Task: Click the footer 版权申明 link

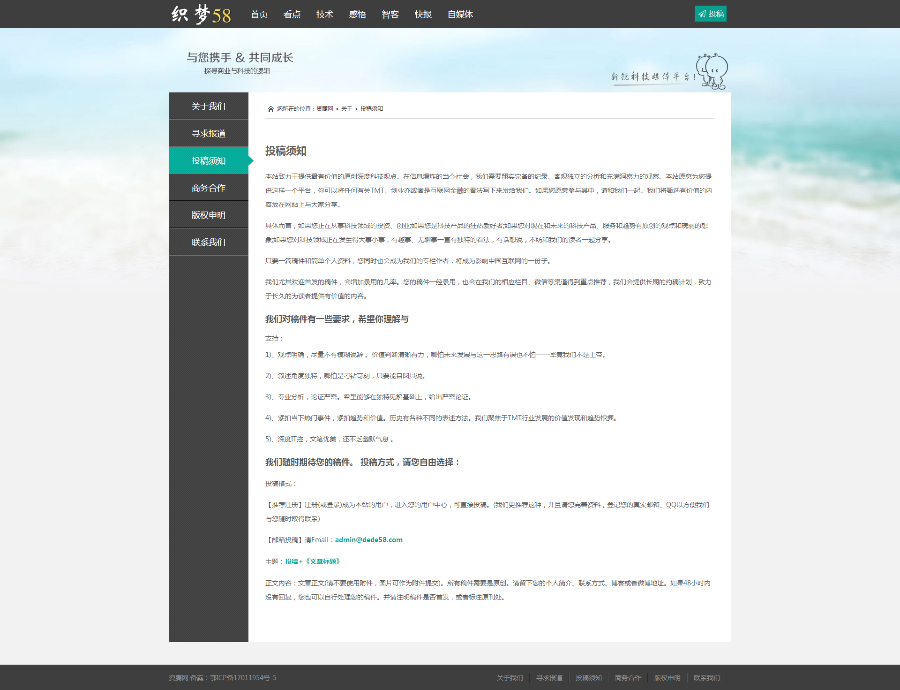Action: pos(667,678)
